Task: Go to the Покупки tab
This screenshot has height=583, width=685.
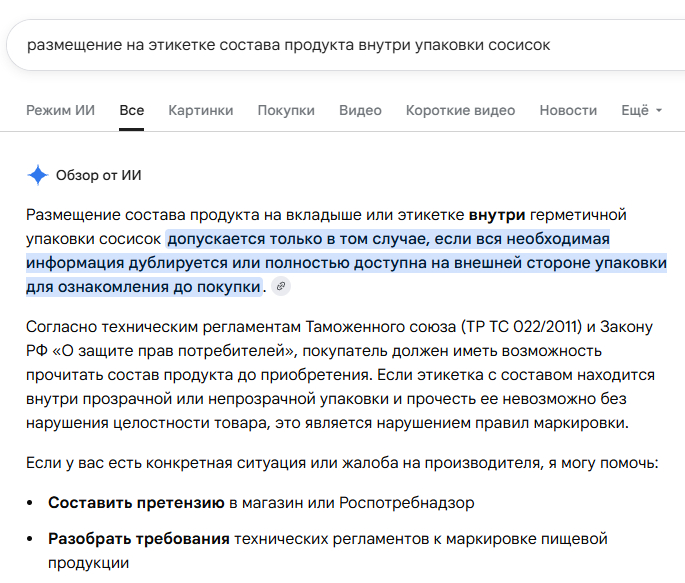Action: tap(286, 110)
